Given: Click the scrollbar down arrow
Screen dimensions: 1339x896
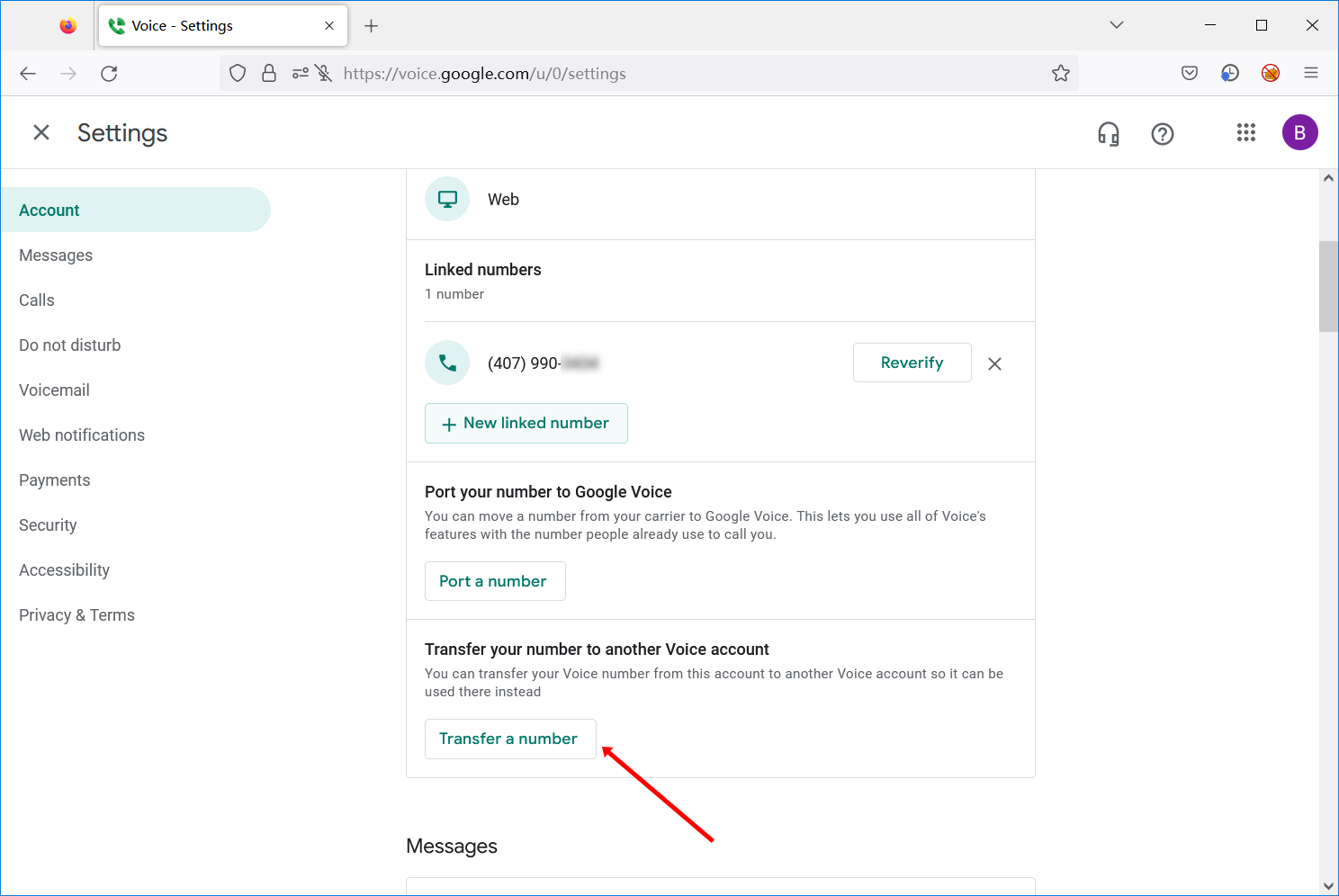Looking at the screenshot, I should click(1328, 886).
